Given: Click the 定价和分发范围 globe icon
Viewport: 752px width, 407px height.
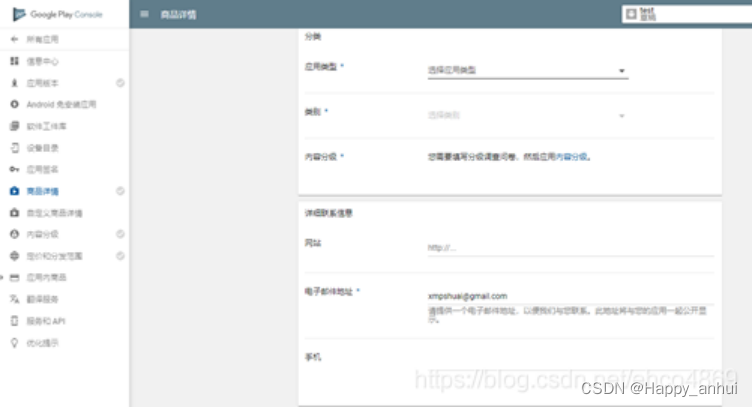Looking at the screenshot, I should click(x=14, y=256).
